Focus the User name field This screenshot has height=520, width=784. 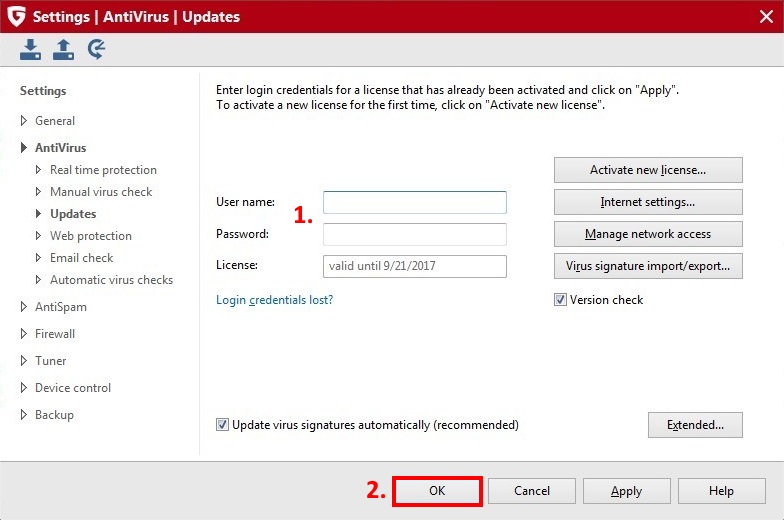(x=414, y=202)
